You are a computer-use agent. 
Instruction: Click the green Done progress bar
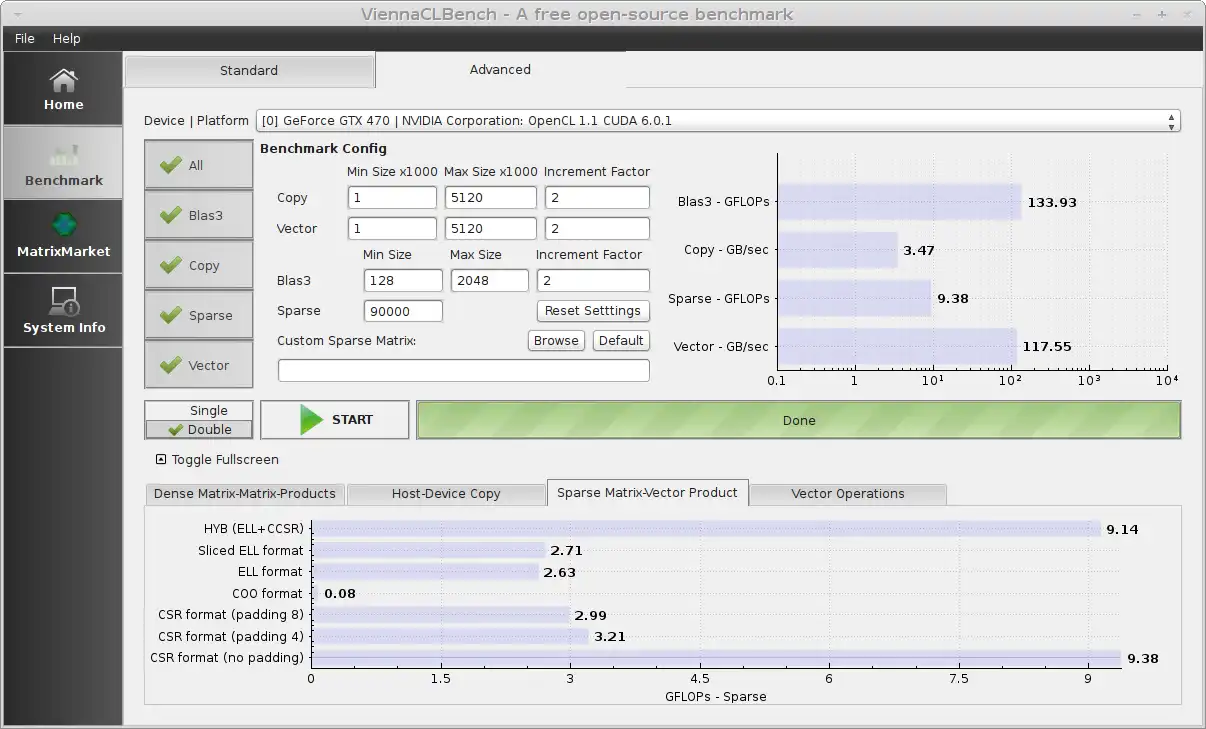click(x=798, y=421)
